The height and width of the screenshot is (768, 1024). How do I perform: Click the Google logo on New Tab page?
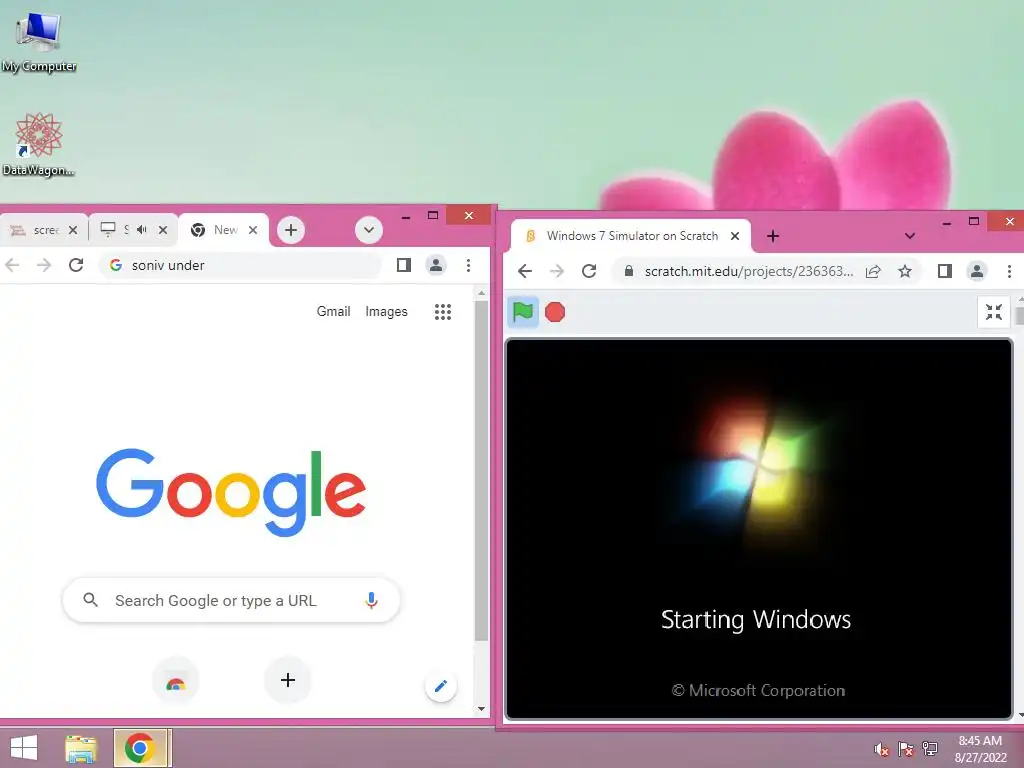pyautogui.click(x=231, y=491)
